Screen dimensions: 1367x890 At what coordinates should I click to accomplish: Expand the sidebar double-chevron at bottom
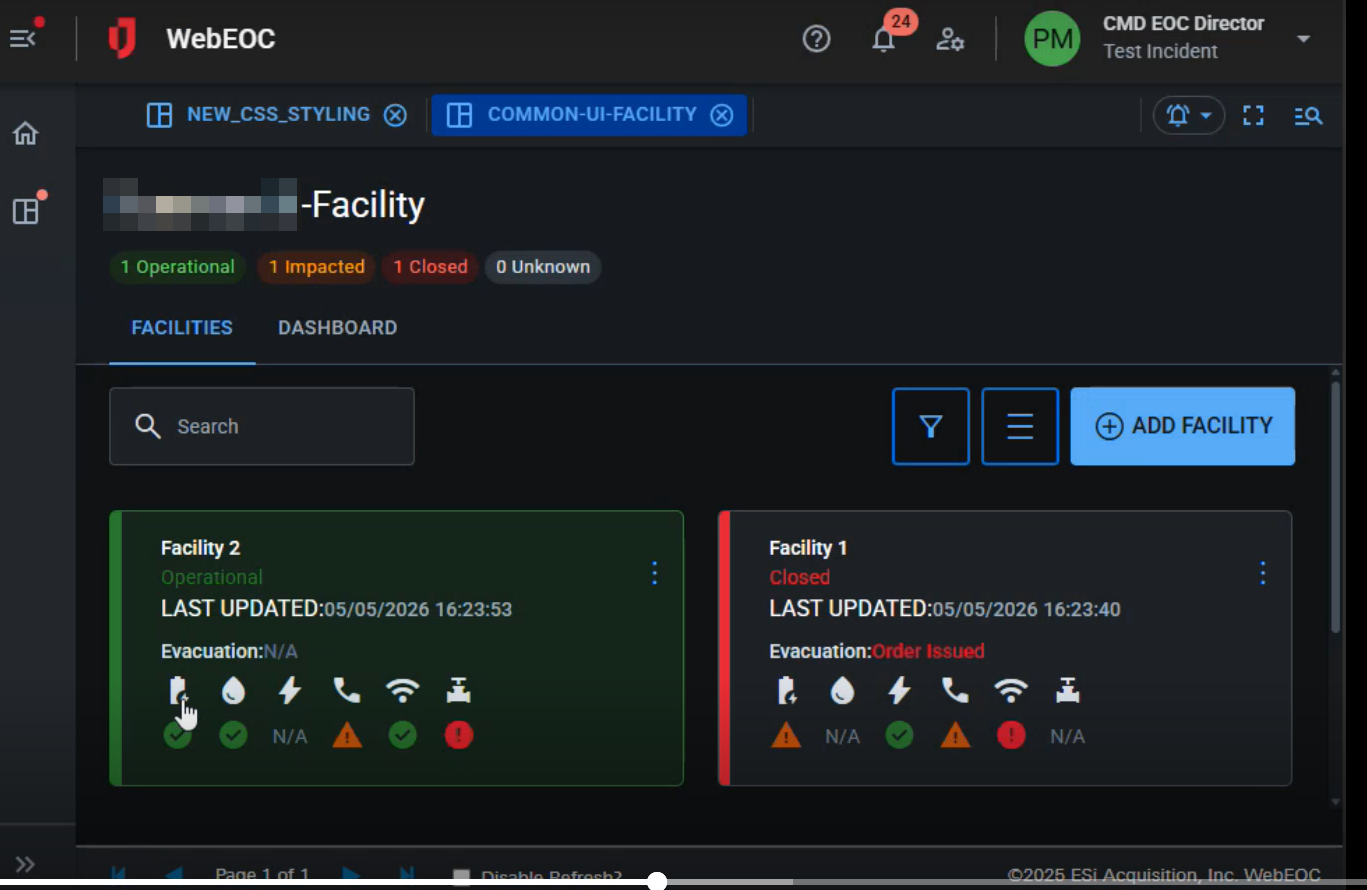(x=25, y=864)
